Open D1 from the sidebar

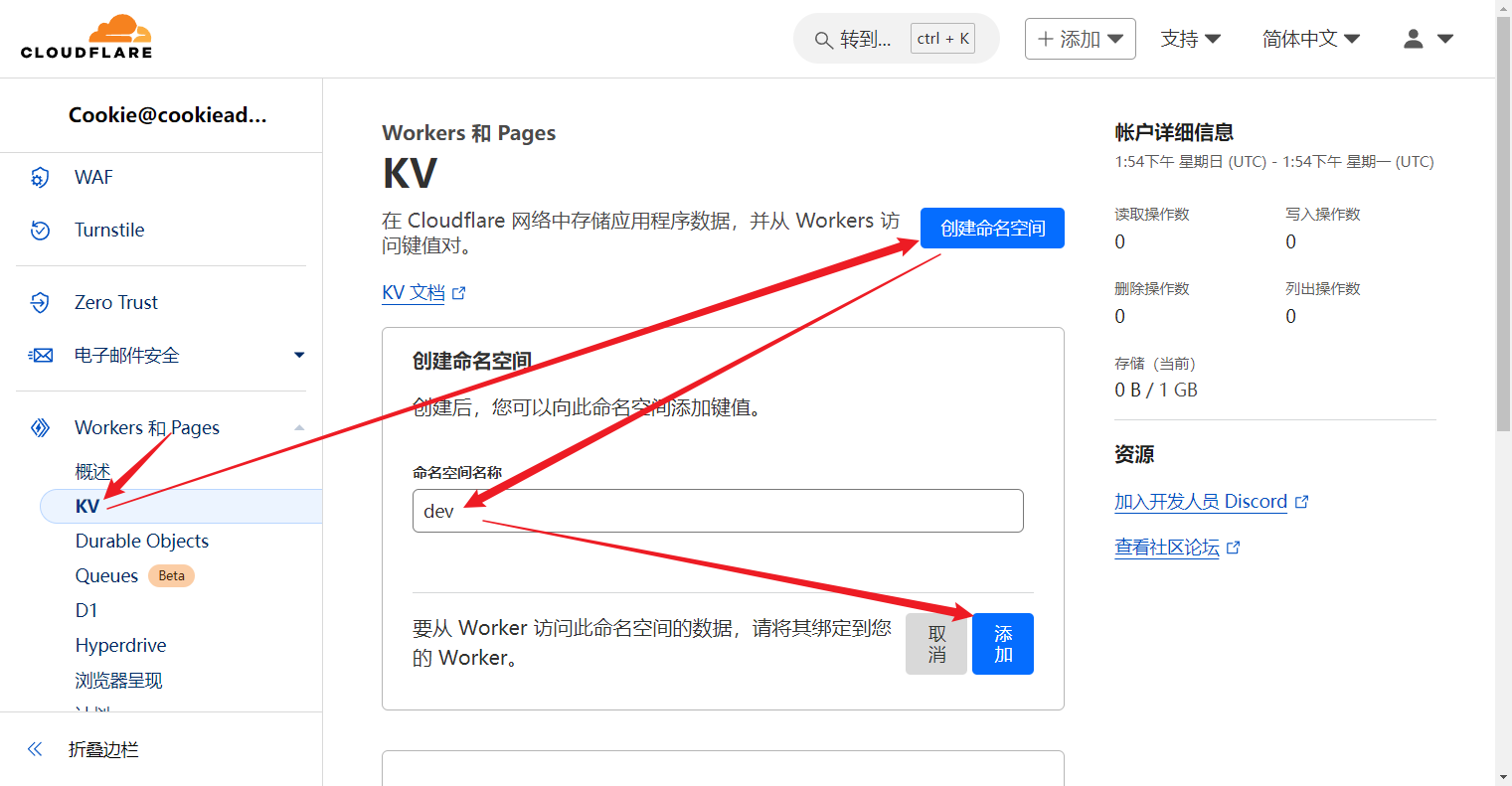click(86, 611)
